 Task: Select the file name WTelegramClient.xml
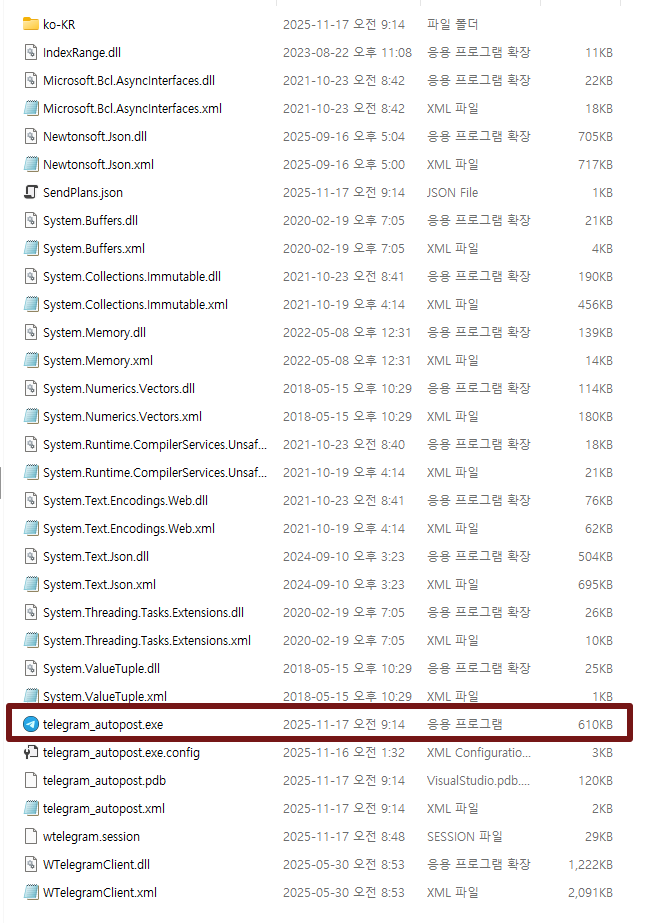pyautogui.click(x=100, y=892)
